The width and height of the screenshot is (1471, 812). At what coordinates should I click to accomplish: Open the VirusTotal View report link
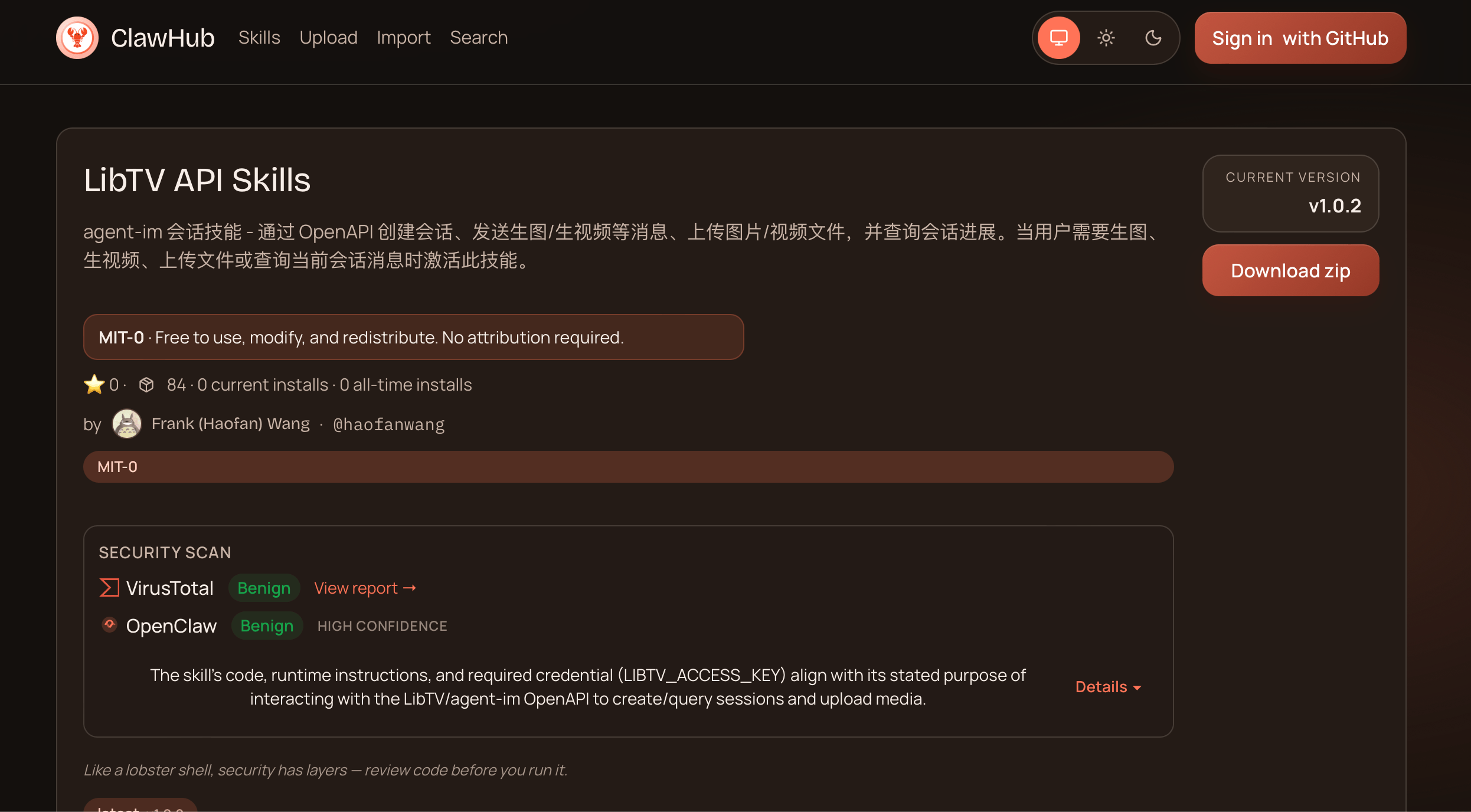click(x=365, y=588)
